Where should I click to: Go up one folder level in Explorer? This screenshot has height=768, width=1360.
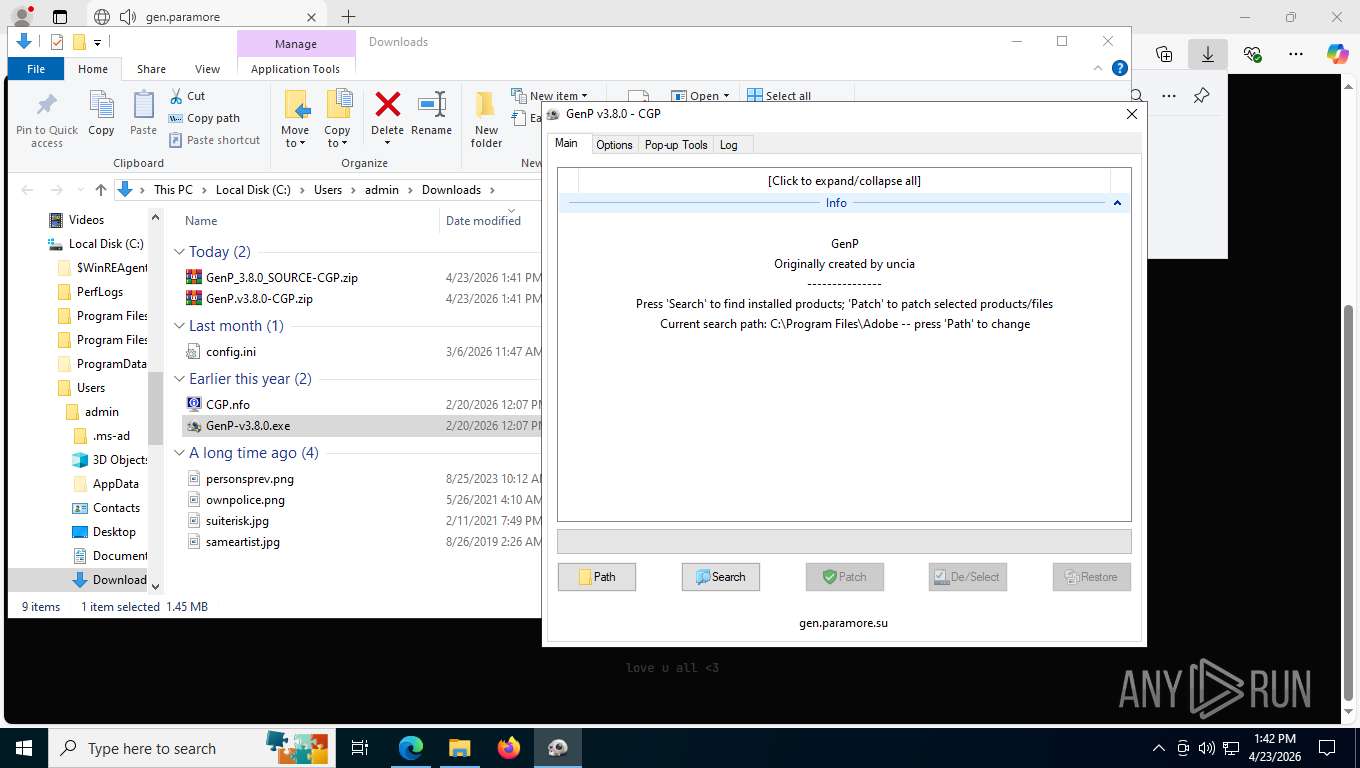[101, 190]
